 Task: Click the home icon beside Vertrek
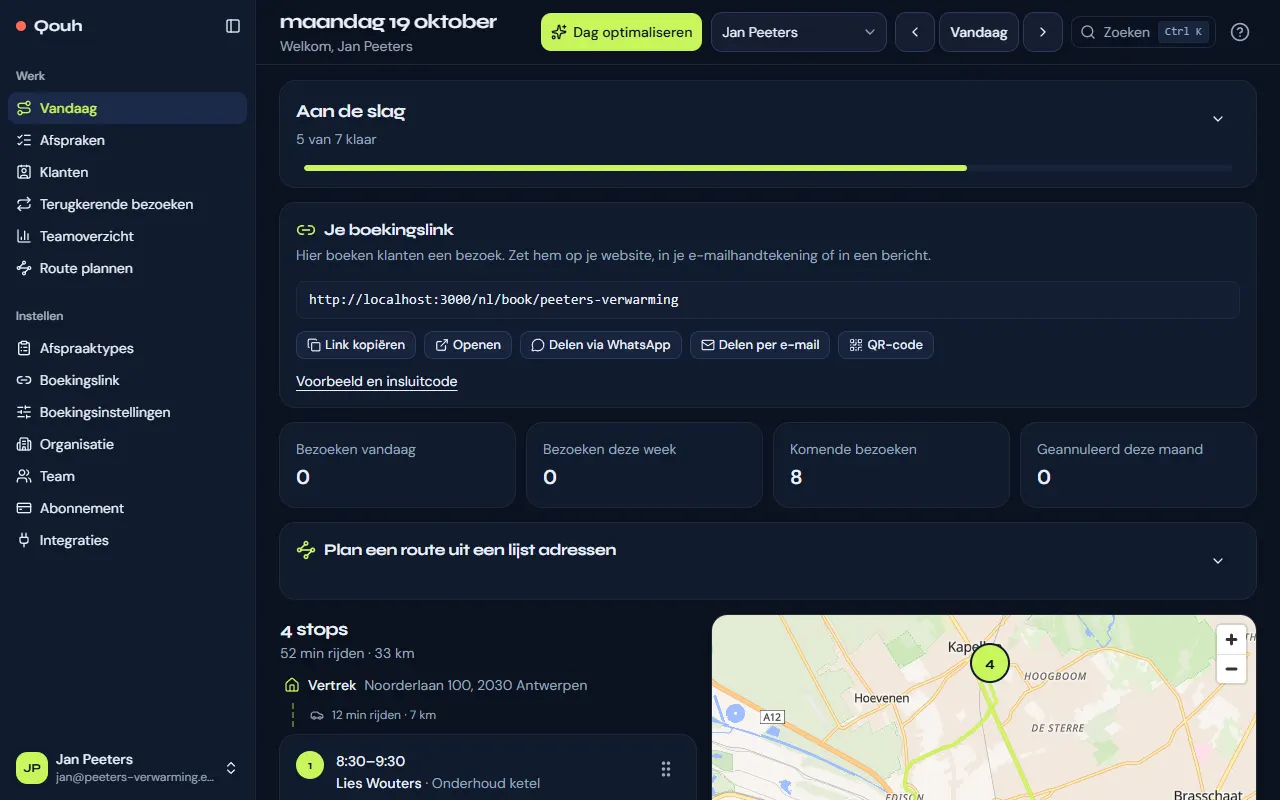click(293, 685)
